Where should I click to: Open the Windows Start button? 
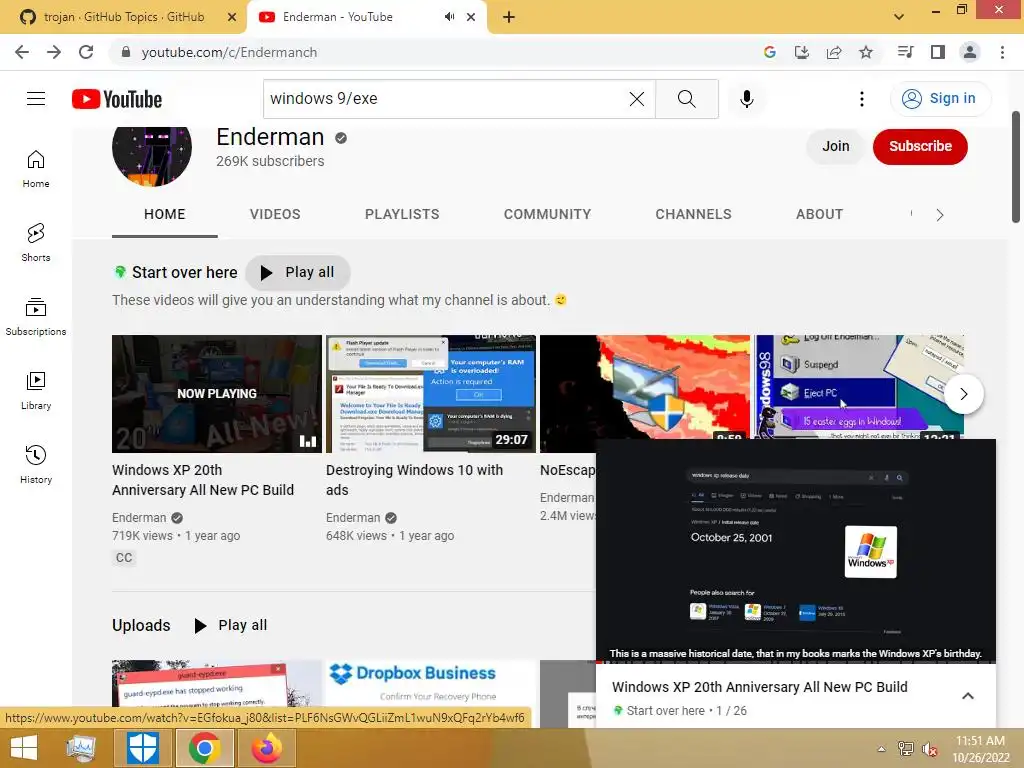click(24, 748)
